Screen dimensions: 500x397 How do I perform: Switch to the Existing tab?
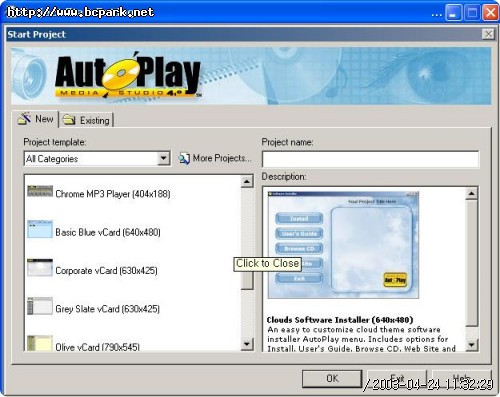coord(87,120)
